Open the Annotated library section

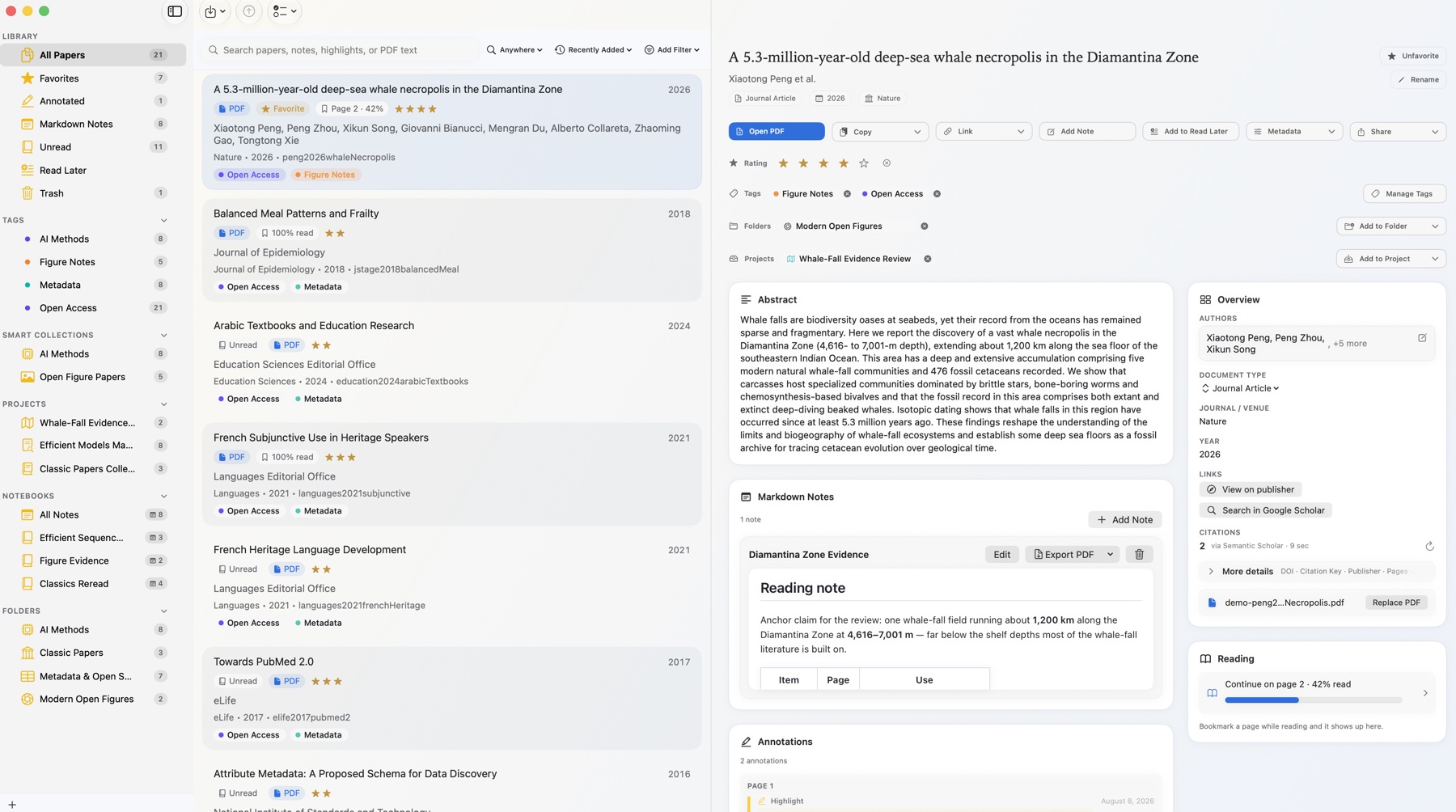(93, 101)
